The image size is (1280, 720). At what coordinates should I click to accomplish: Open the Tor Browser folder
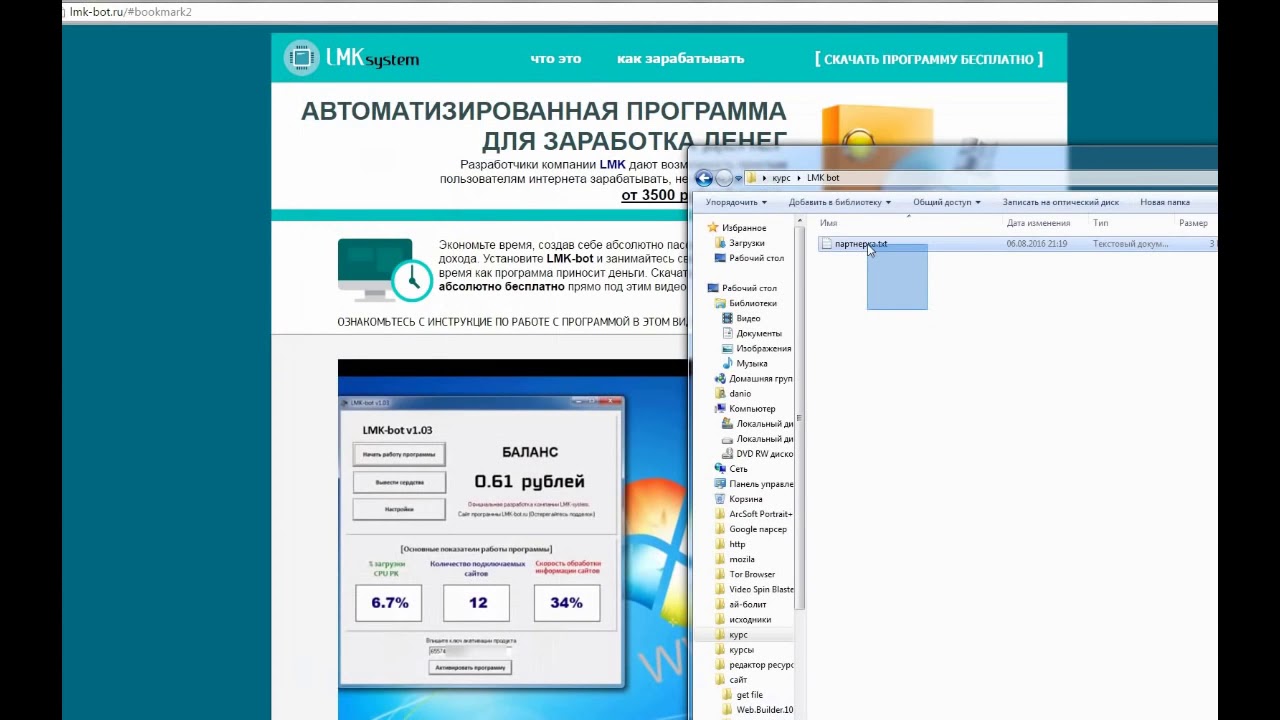745,574
